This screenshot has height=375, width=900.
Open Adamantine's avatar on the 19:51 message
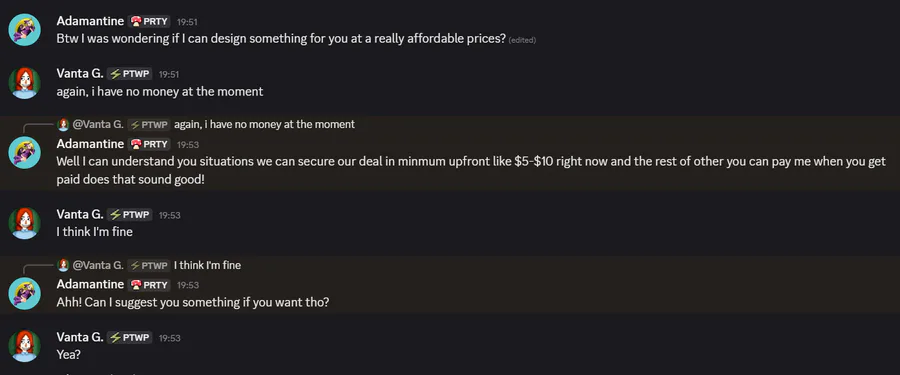coord(25,29)
